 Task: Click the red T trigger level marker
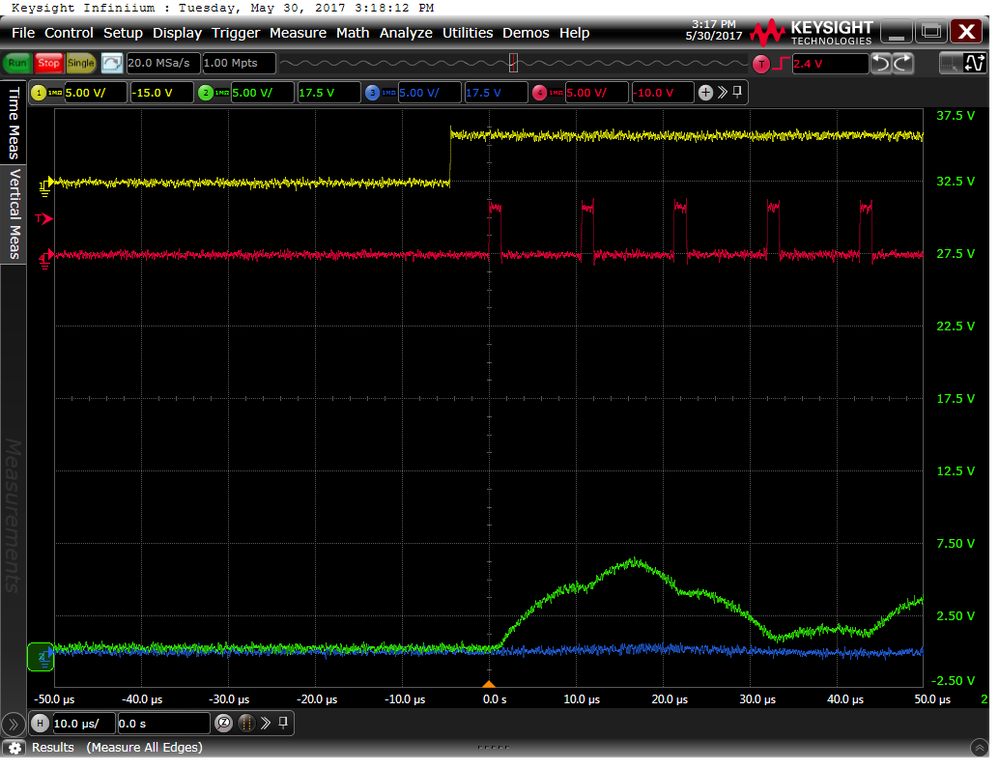(43, 219)
